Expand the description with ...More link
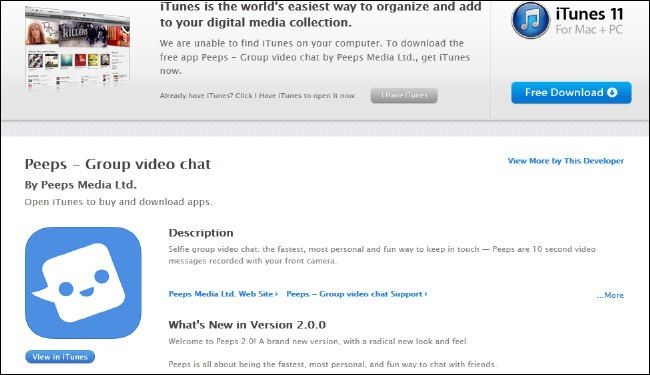 click(610, 295)
